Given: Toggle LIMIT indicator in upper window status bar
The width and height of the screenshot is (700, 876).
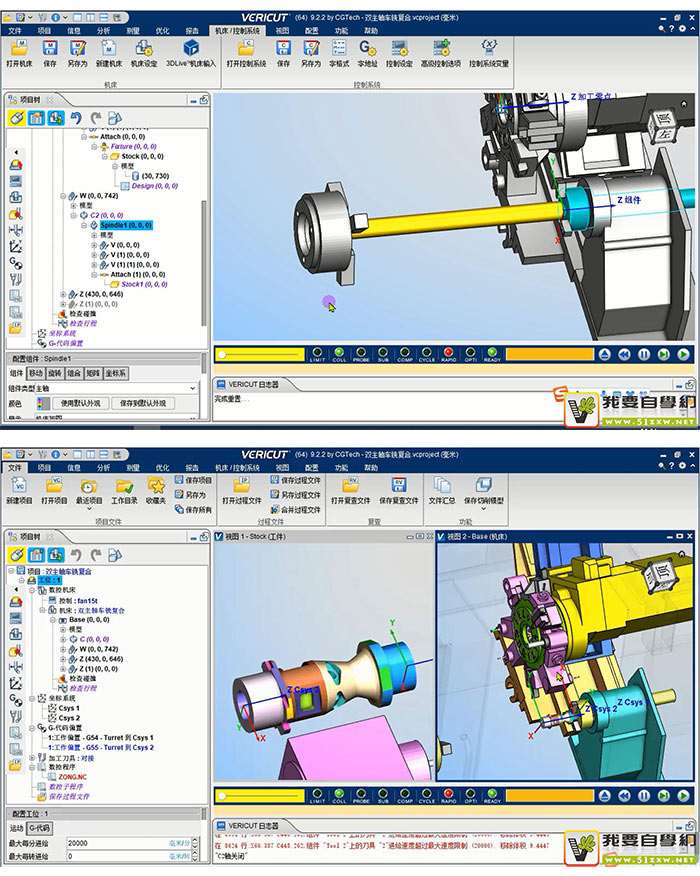Looking at the screenshot, I should click(317, 353).
